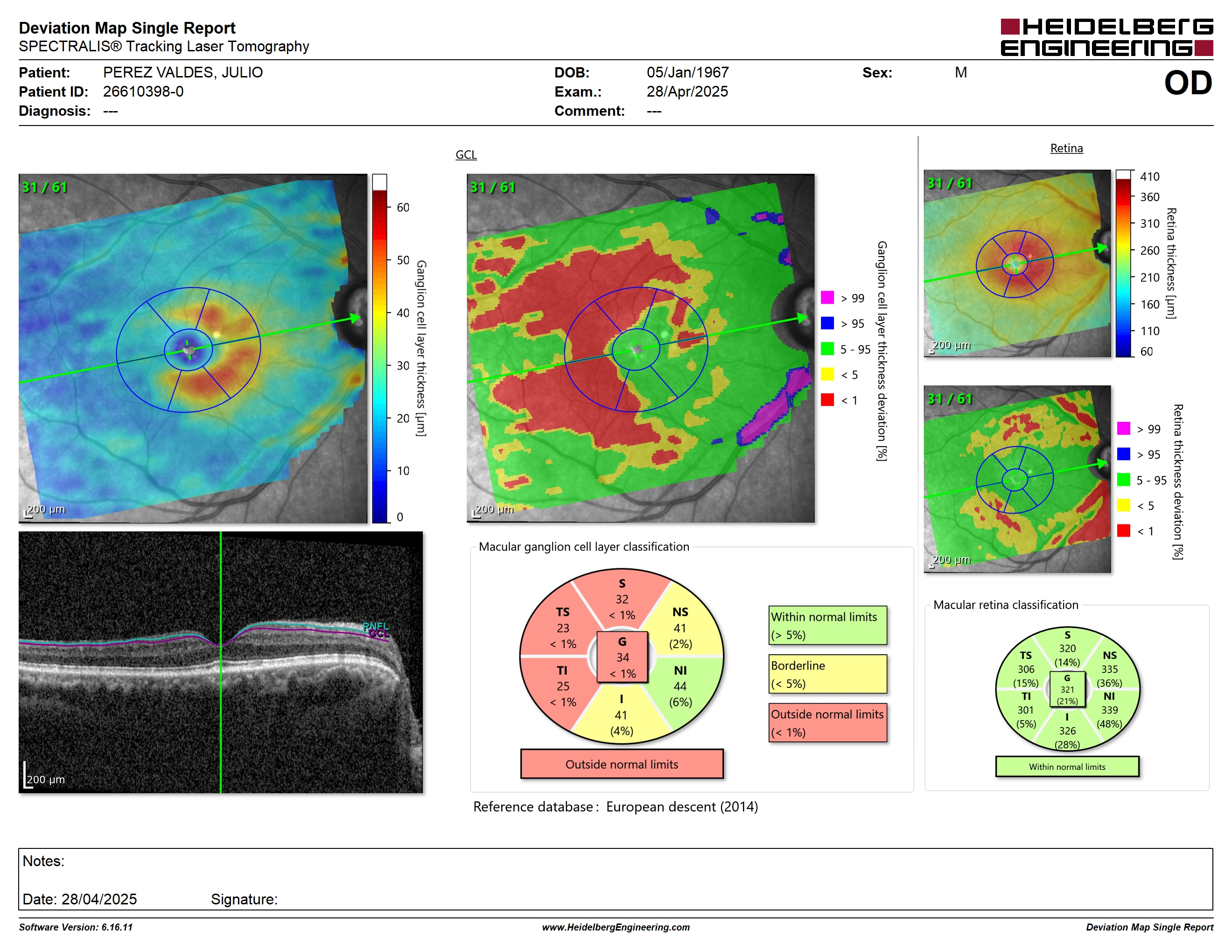Select the retina center G value 321
Screen dimensions: 1232x952
(x=1067, y=689)
